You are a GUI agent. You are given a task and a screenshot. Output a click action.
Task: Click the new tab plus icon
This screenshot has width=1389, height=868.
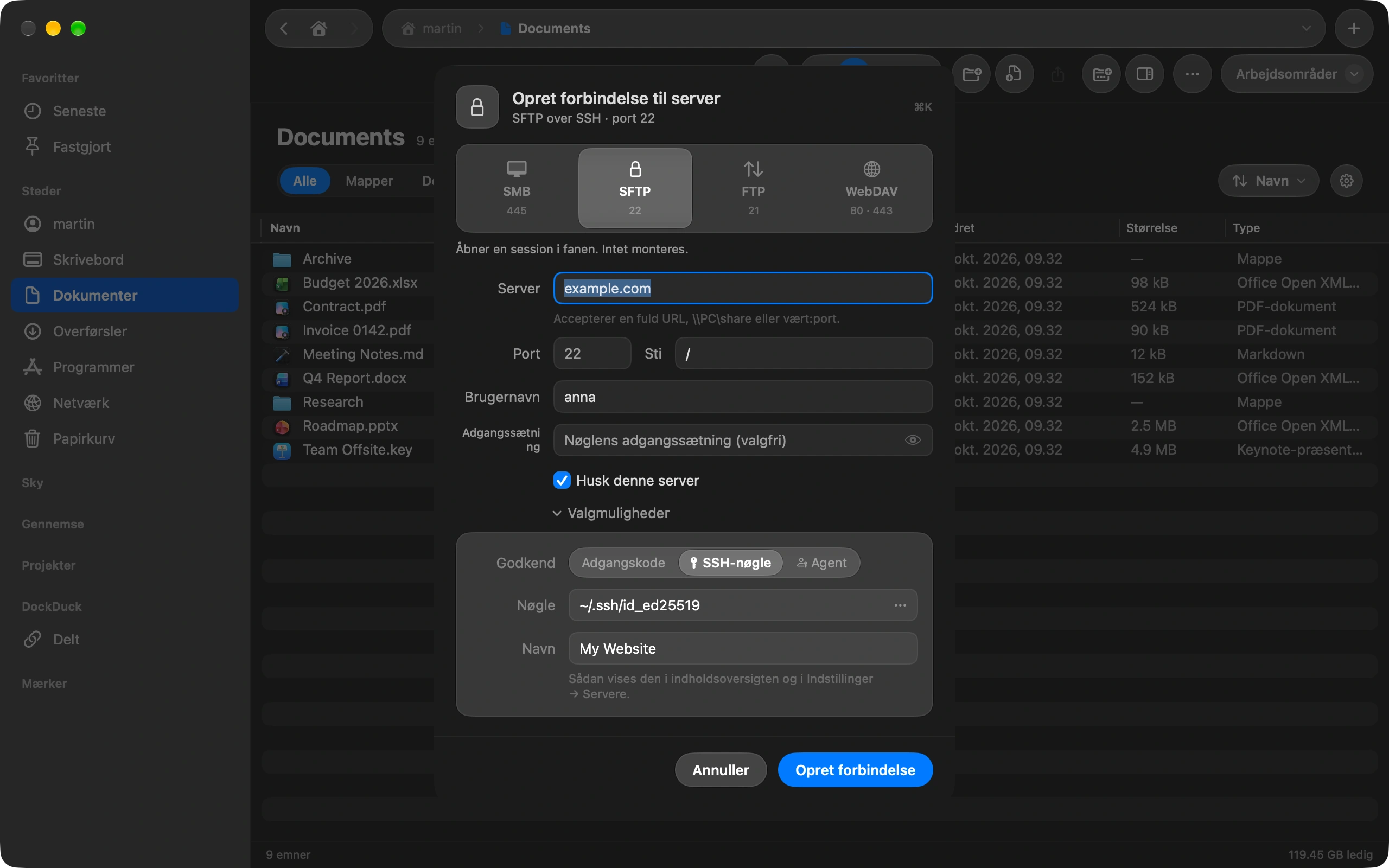(1353, 28)
